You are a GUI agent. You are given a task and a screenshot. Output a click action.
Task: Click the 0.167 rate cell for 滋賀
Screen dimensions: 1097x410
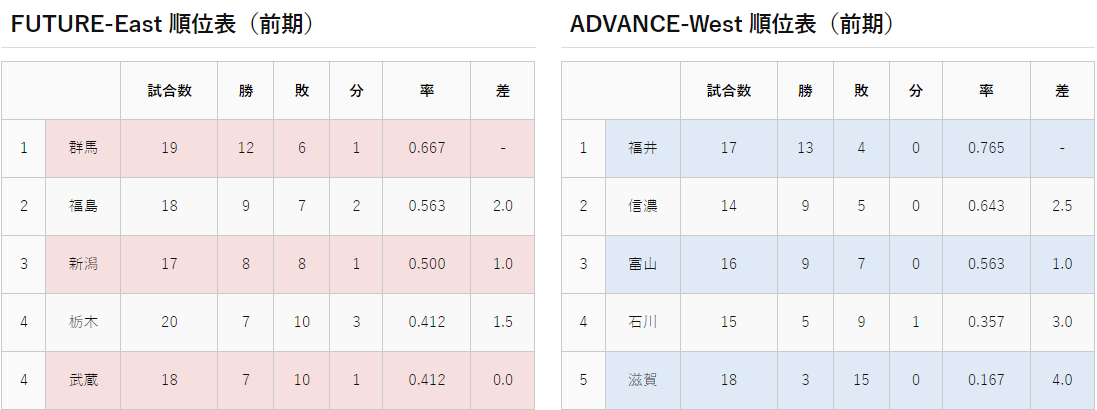click(986, 380)
